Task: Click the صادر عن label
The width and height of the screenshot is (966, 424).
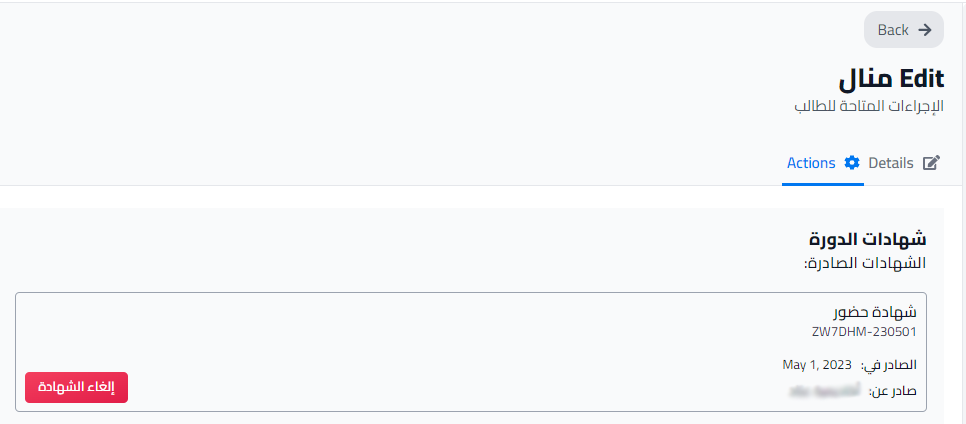Action: tap(893, 391)
